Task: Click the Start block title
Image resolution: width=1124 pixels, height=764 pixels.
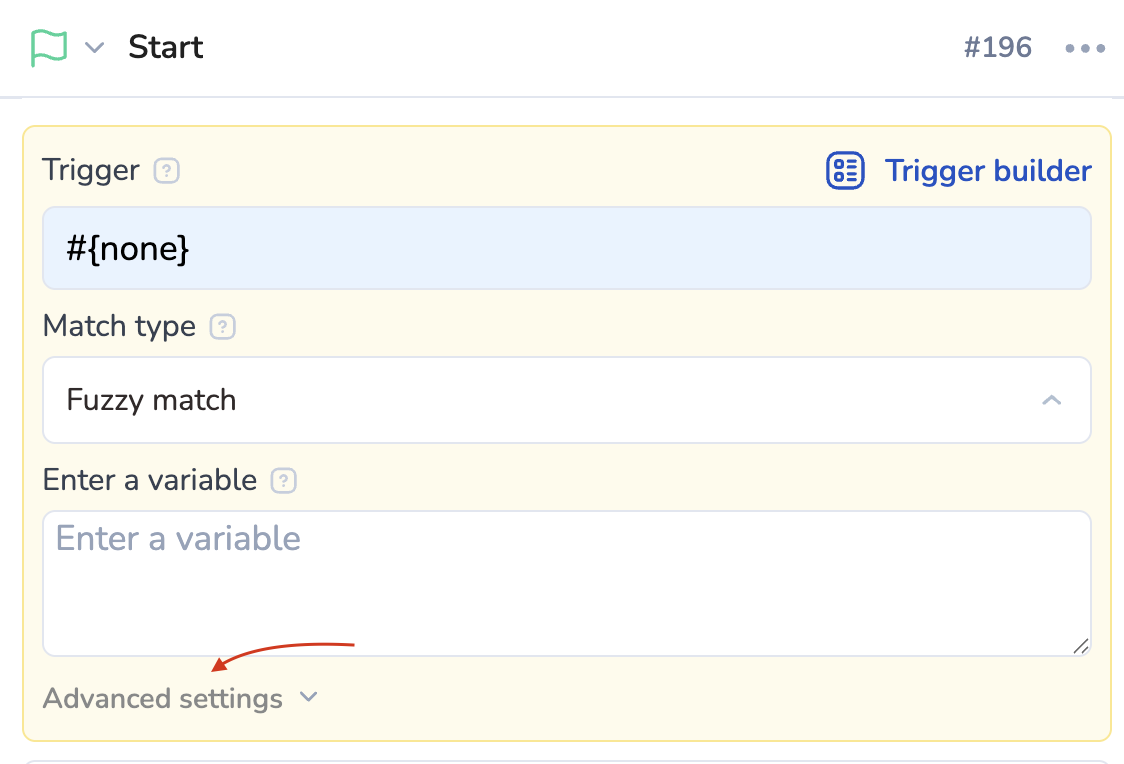Action: [166, 48]
